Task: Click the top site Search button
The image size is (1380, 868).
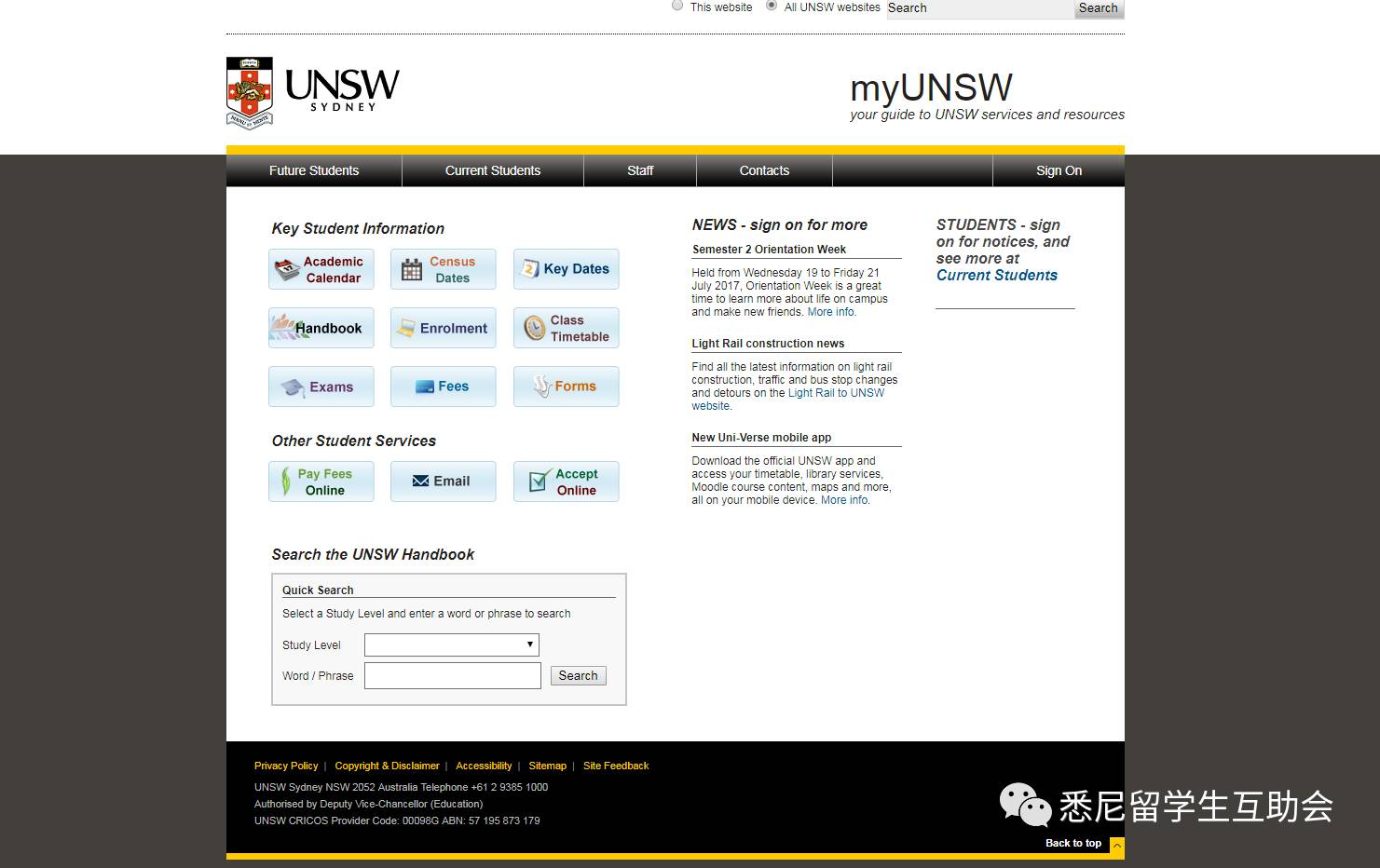Action: pos(1099,8)
